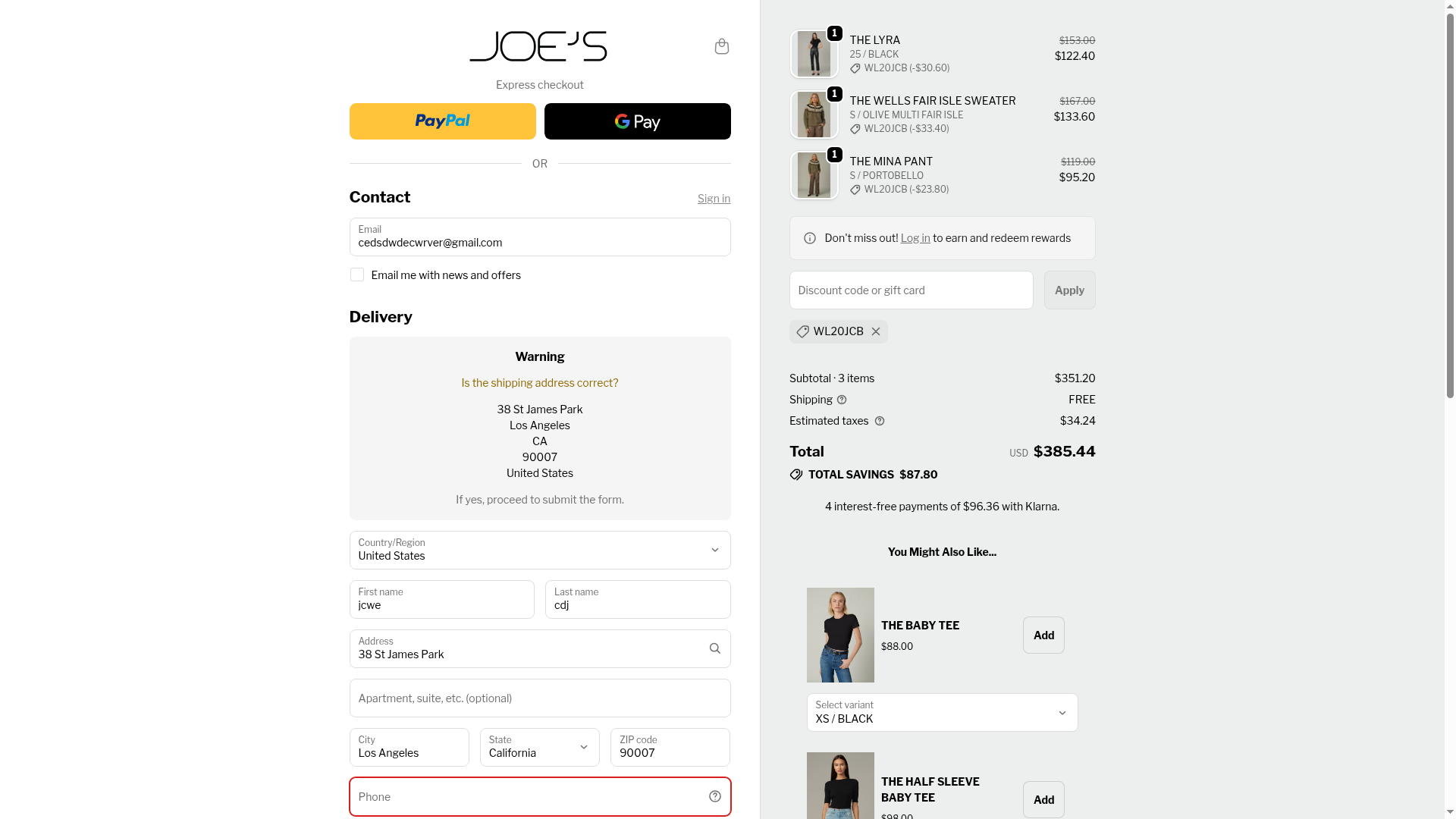The height and width of the screenshot is (819, 1456).
Task: Click the First name field
Action: point(442,599)
